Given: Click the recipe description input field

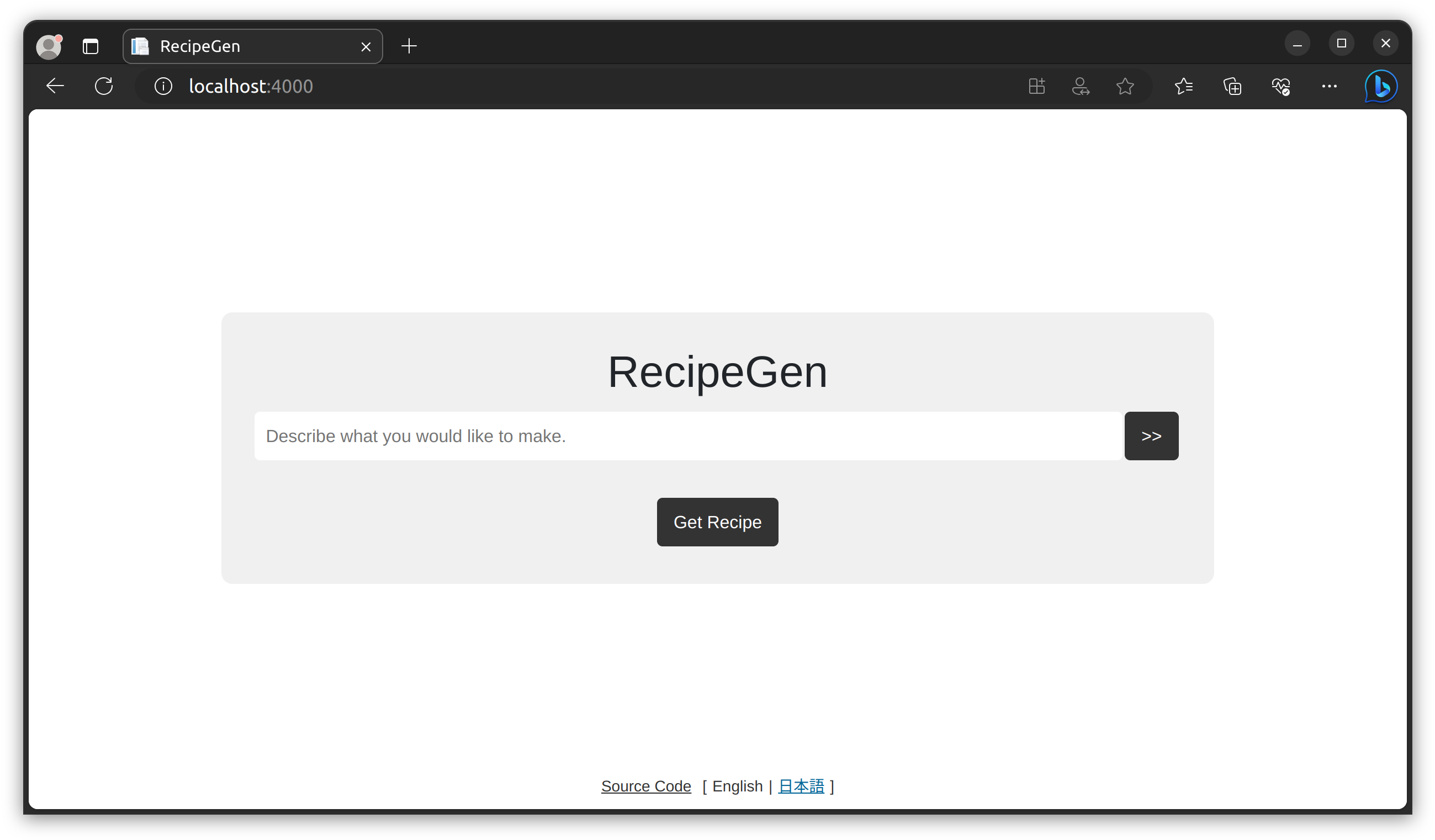Looking at the screenshot, I should 687,436.
